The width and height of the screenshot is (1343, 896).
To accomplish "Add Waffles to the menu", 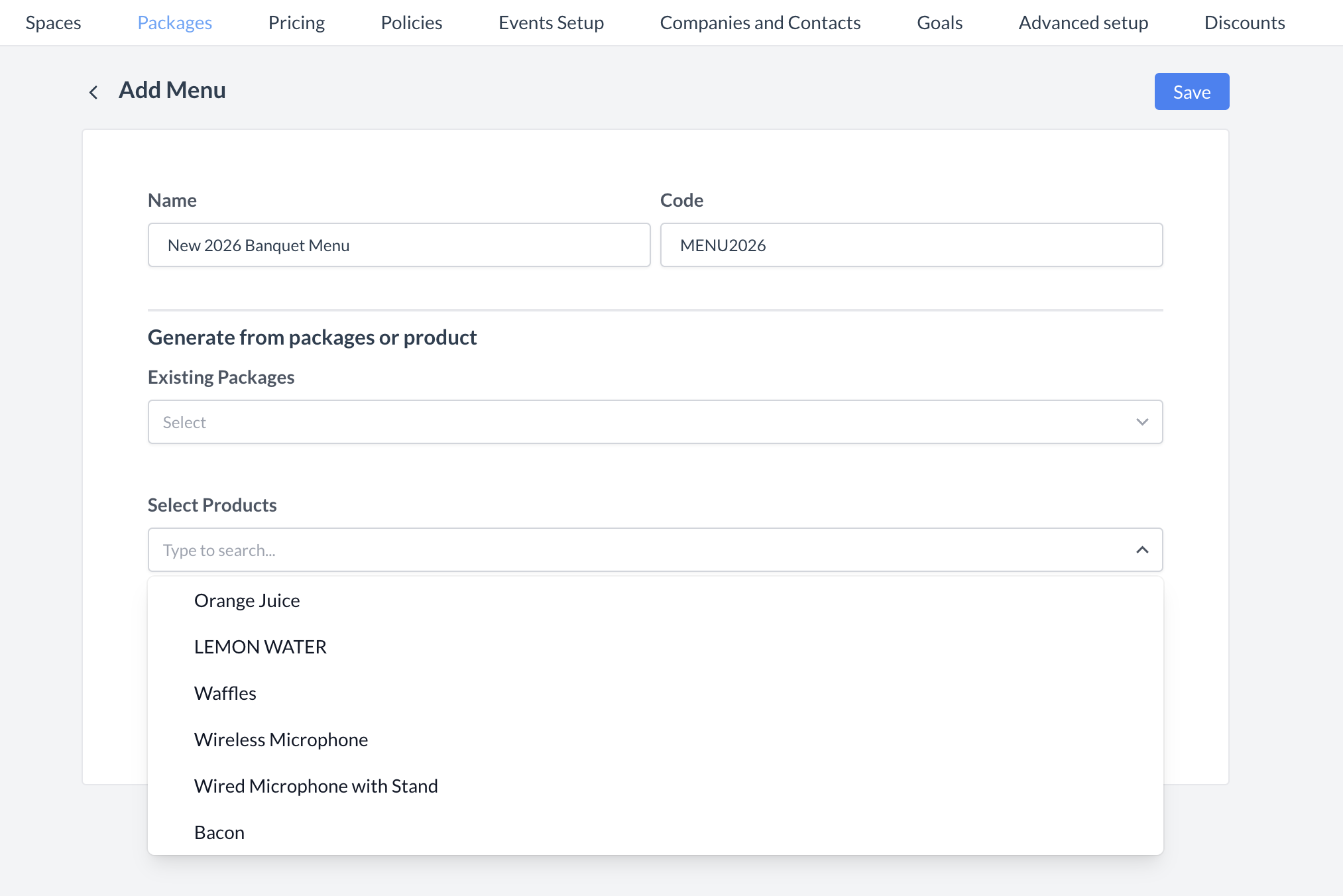I will coord(225,693).
